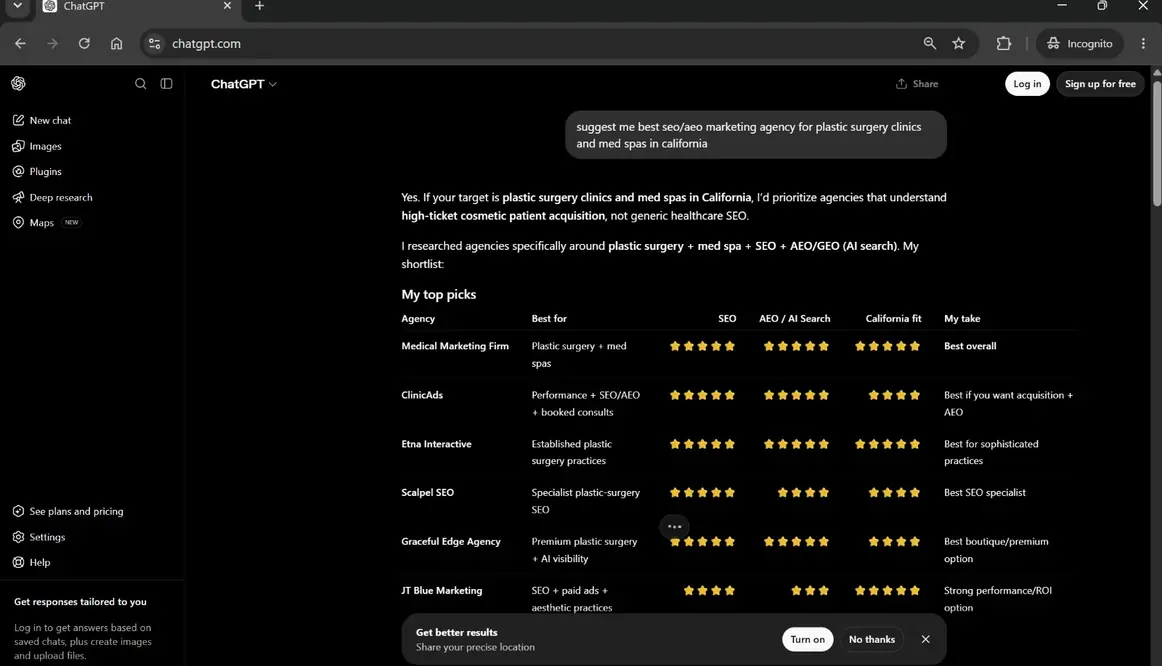Decline location with No thanks
The height and width of the screenshot is (666, 1162).
click(872, 639)
